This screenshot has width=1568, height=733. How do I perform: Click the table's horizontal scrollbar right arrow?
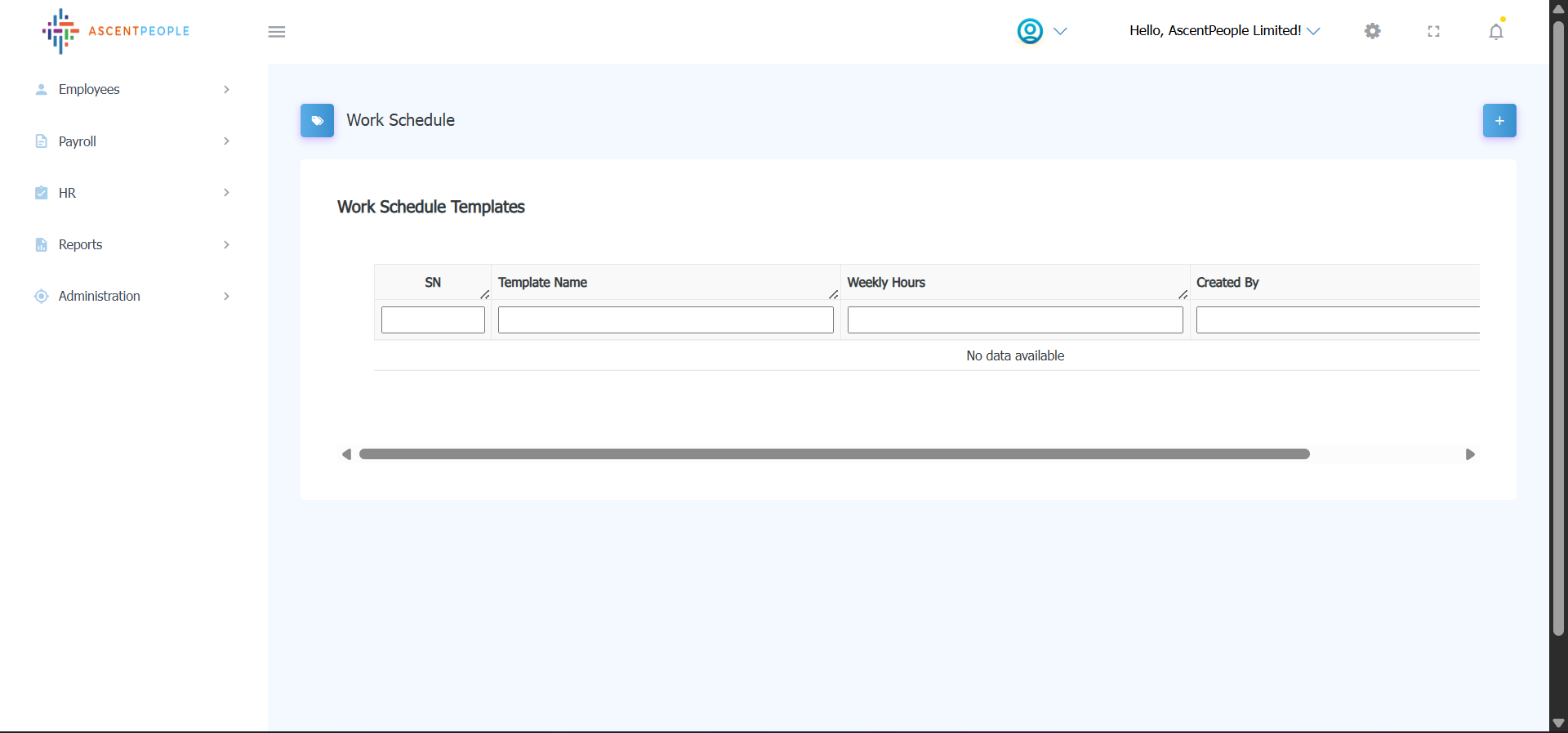pyautogui.click(x=1469, y=454)
